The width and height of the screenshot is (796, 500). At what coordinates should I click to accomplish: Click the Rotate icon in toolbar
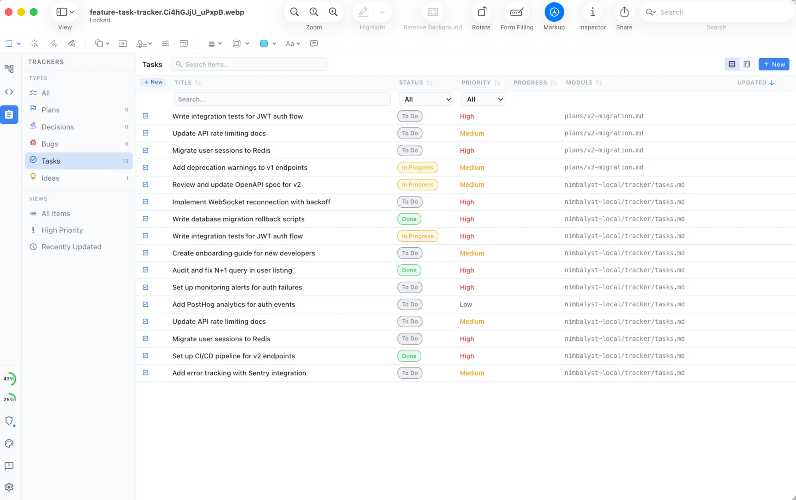(481, 12)
